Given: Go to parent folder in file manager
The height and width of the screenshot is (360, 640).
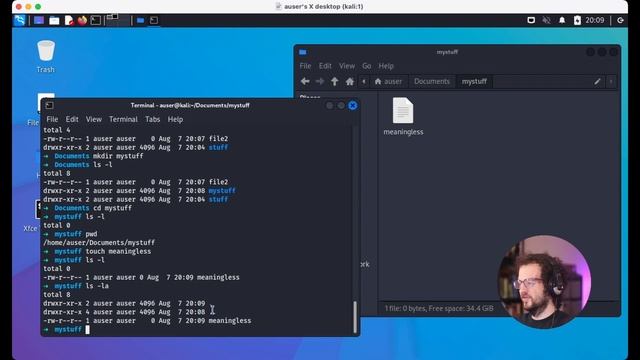Looking at the screenshot, I should 334,81.
